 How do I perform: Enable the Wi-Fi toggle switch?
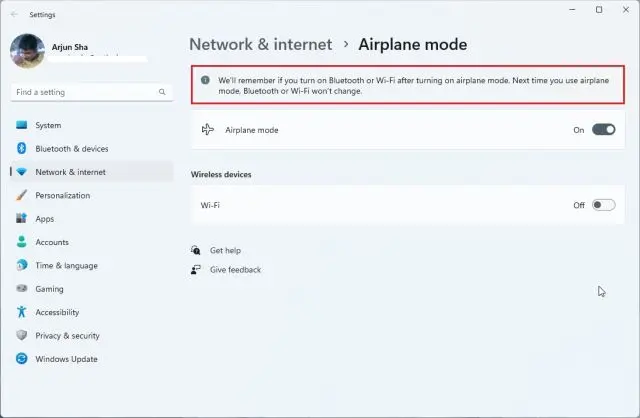(x=603, y=205)
